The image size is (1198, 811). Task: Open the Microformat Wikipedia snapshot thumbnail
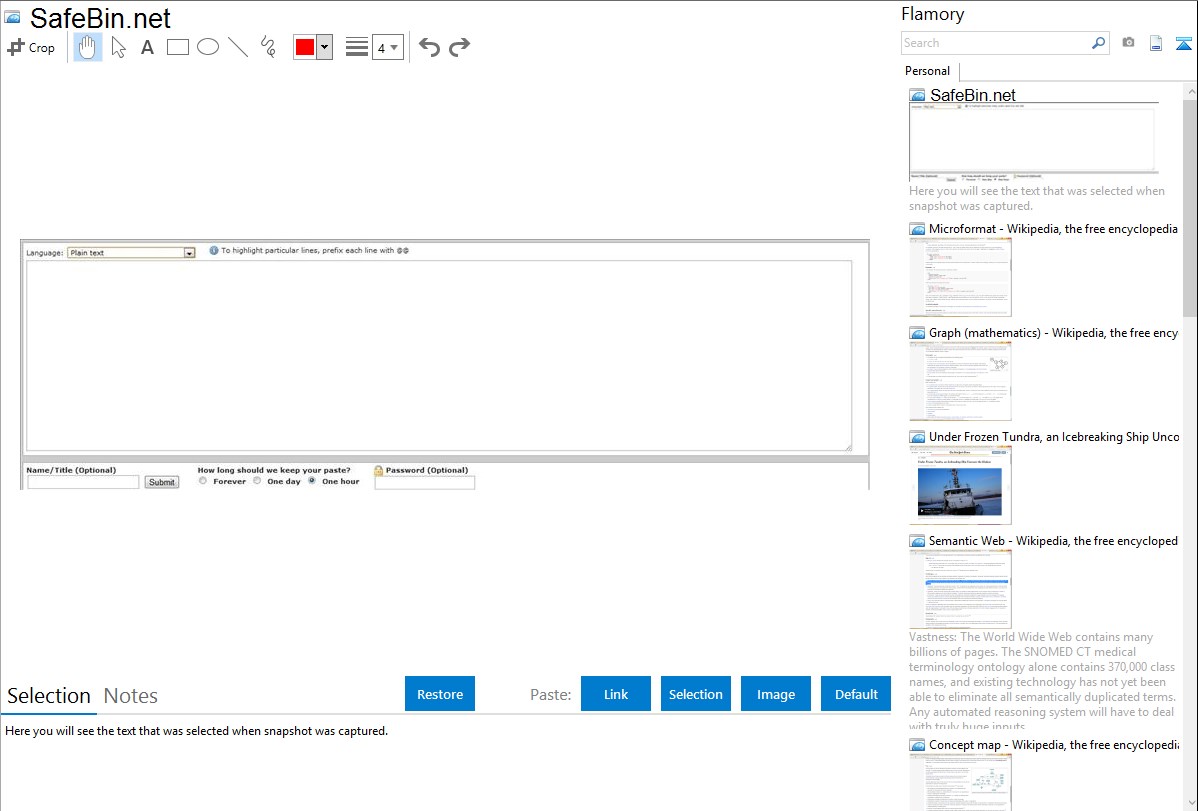[960, 277]
